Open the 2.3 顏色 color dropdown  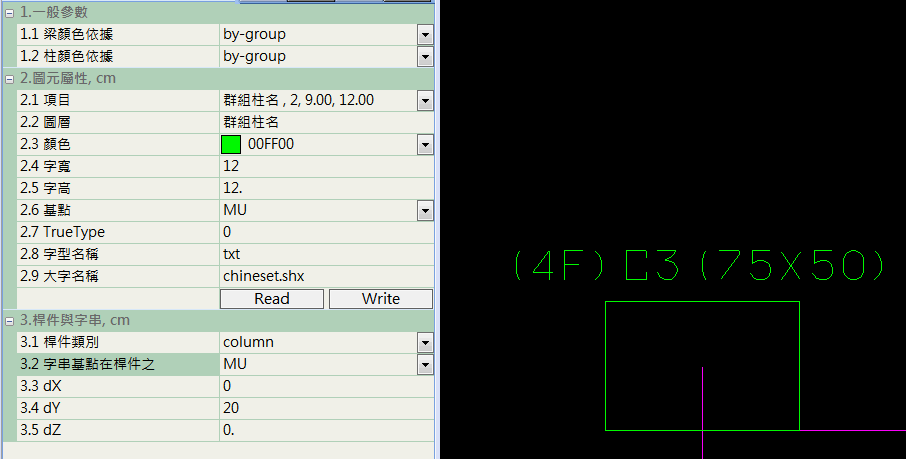point(425,145)
